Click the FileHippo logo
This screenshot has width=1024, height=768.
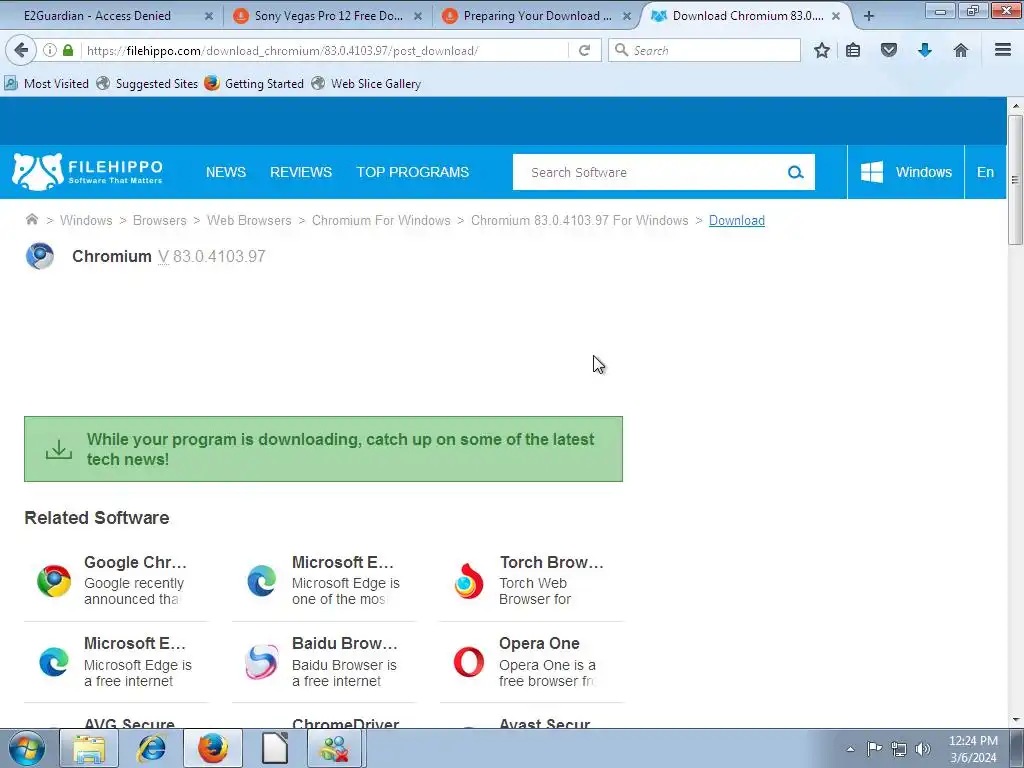(88, 172)
